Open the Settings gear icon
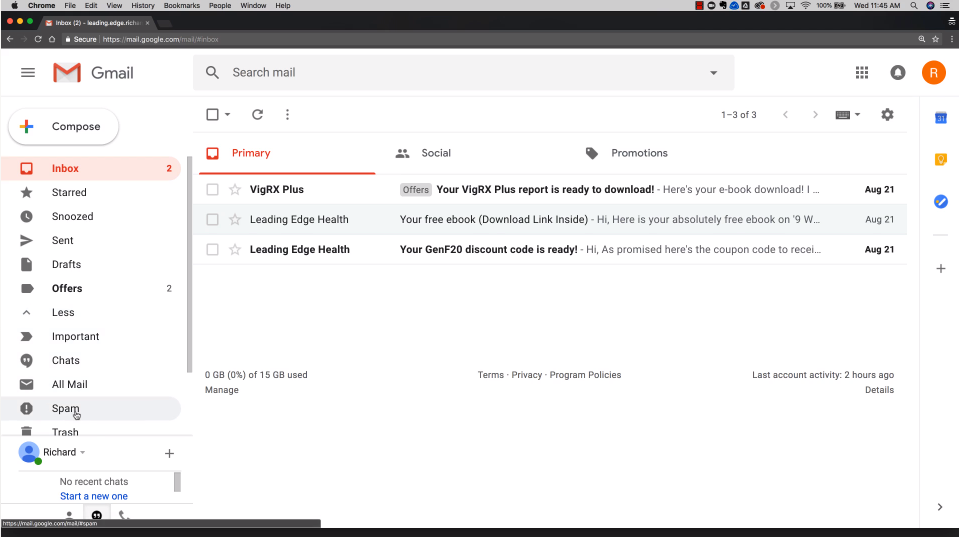Image resolution: width=959 pixels, height=537 pixels. tap(887, 114)
